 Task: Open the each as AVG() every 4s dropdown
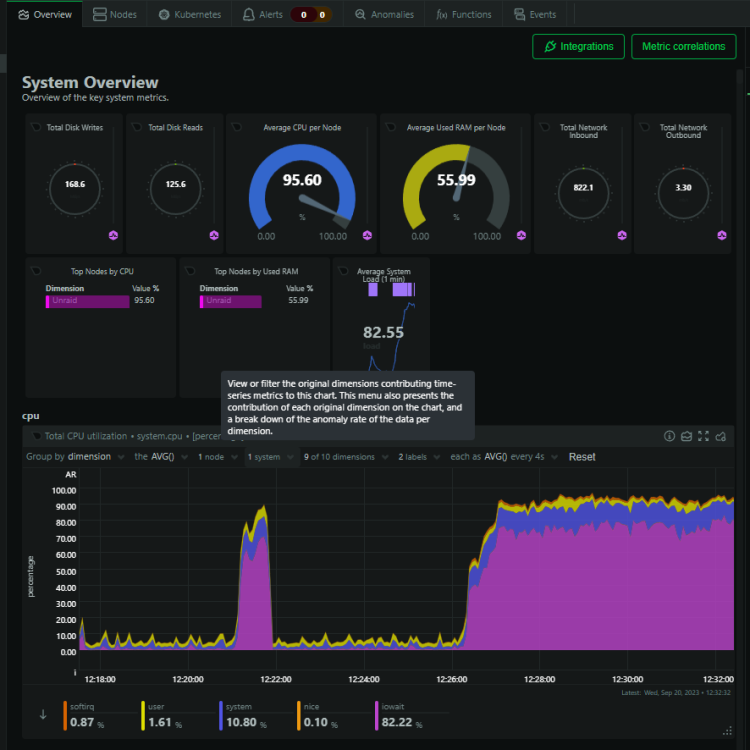click(504, 457)
